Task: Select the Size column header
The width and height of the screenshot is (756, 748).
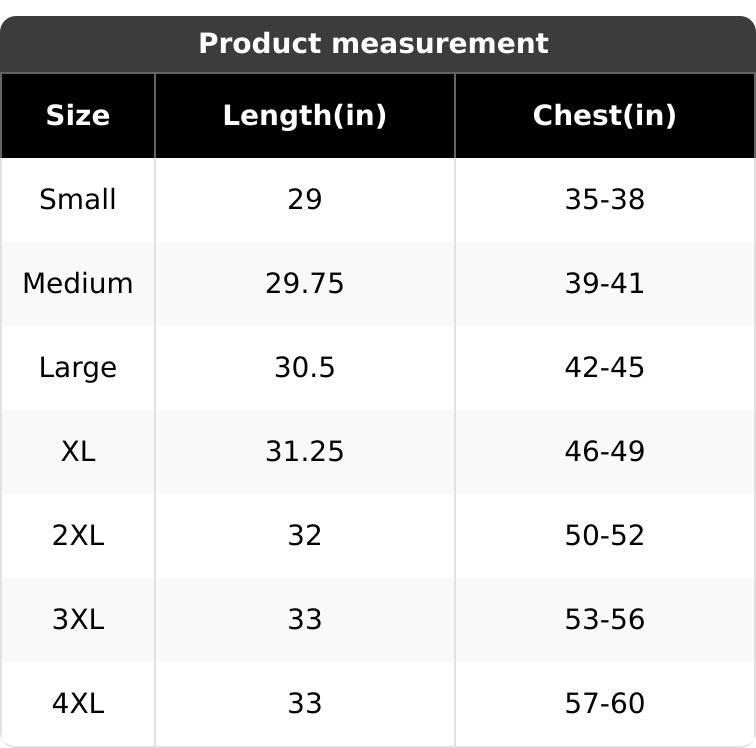Action: (78, 116)
